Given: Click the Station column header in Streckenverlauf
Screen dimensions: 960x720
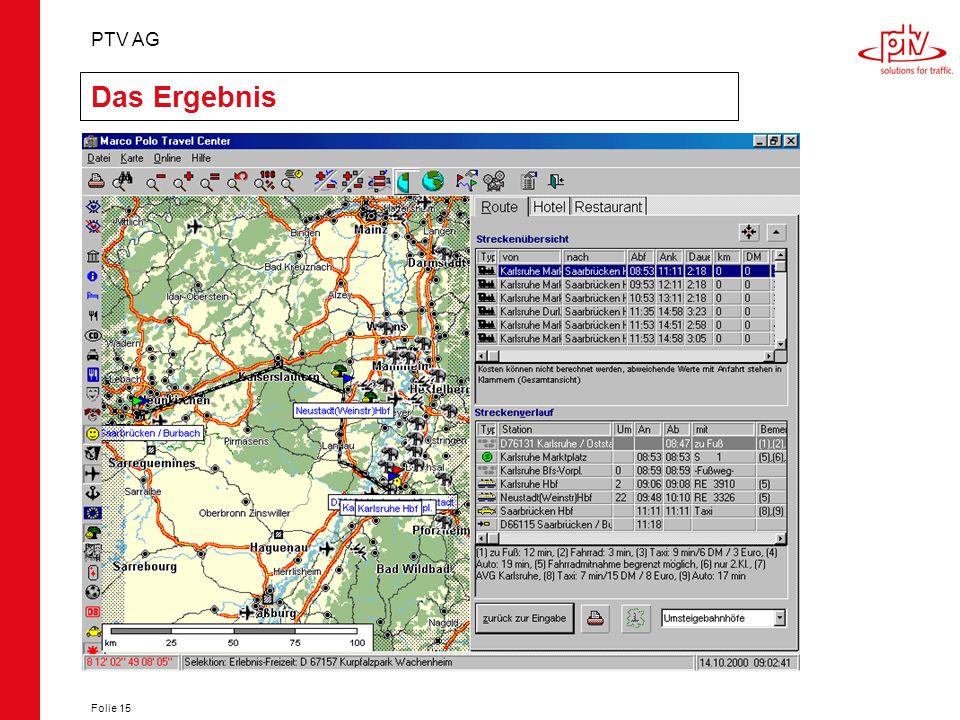Looking at the screenshot, I should (x=555, y=429).
